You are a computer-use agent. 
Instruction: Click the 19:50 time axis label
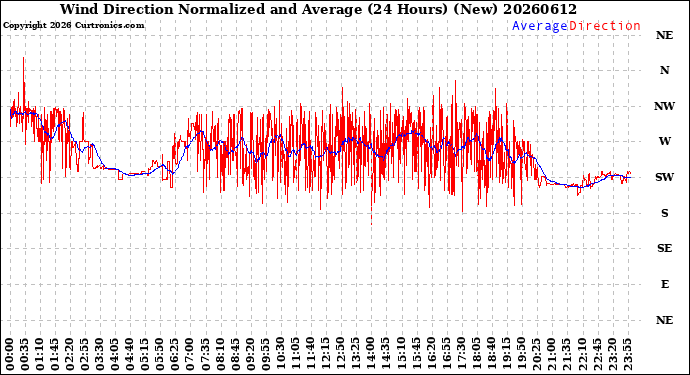point(521,355)
